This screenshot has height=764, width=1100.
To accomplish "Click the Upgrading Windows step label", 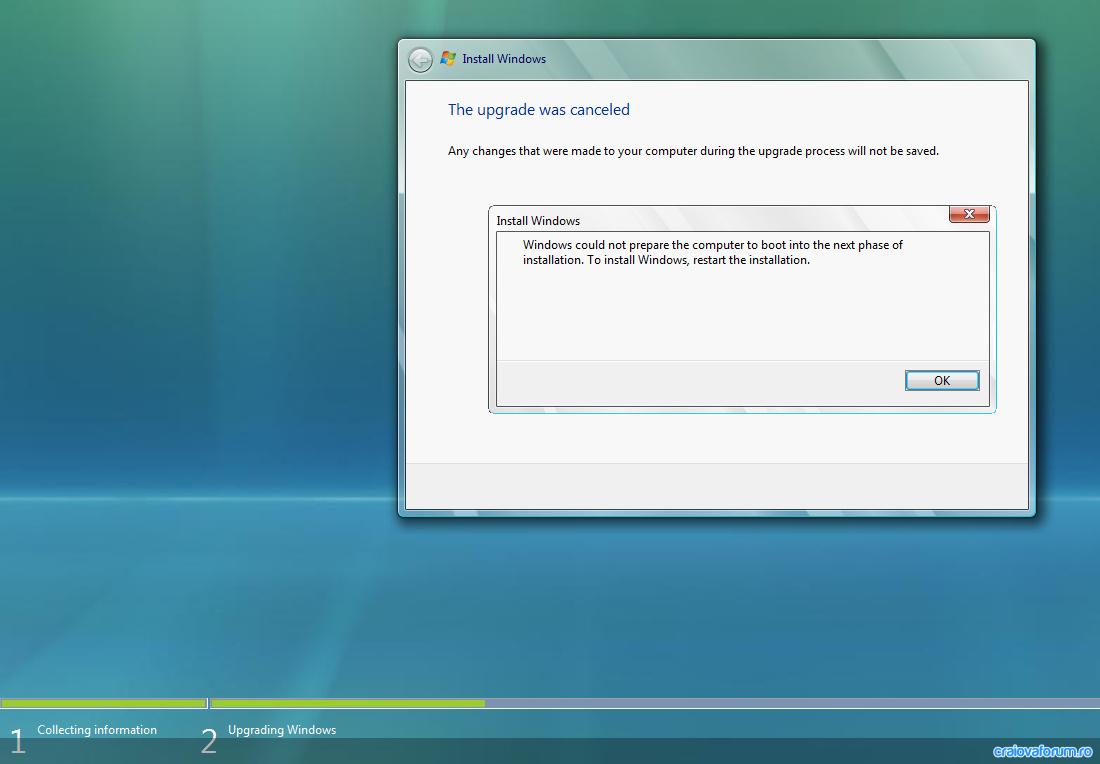I will (x=282, y=730).
